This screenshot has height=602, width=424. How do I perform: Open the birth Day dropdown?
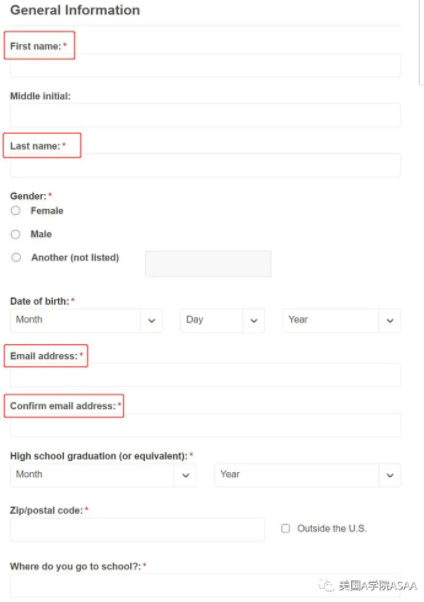pos(222,320)
